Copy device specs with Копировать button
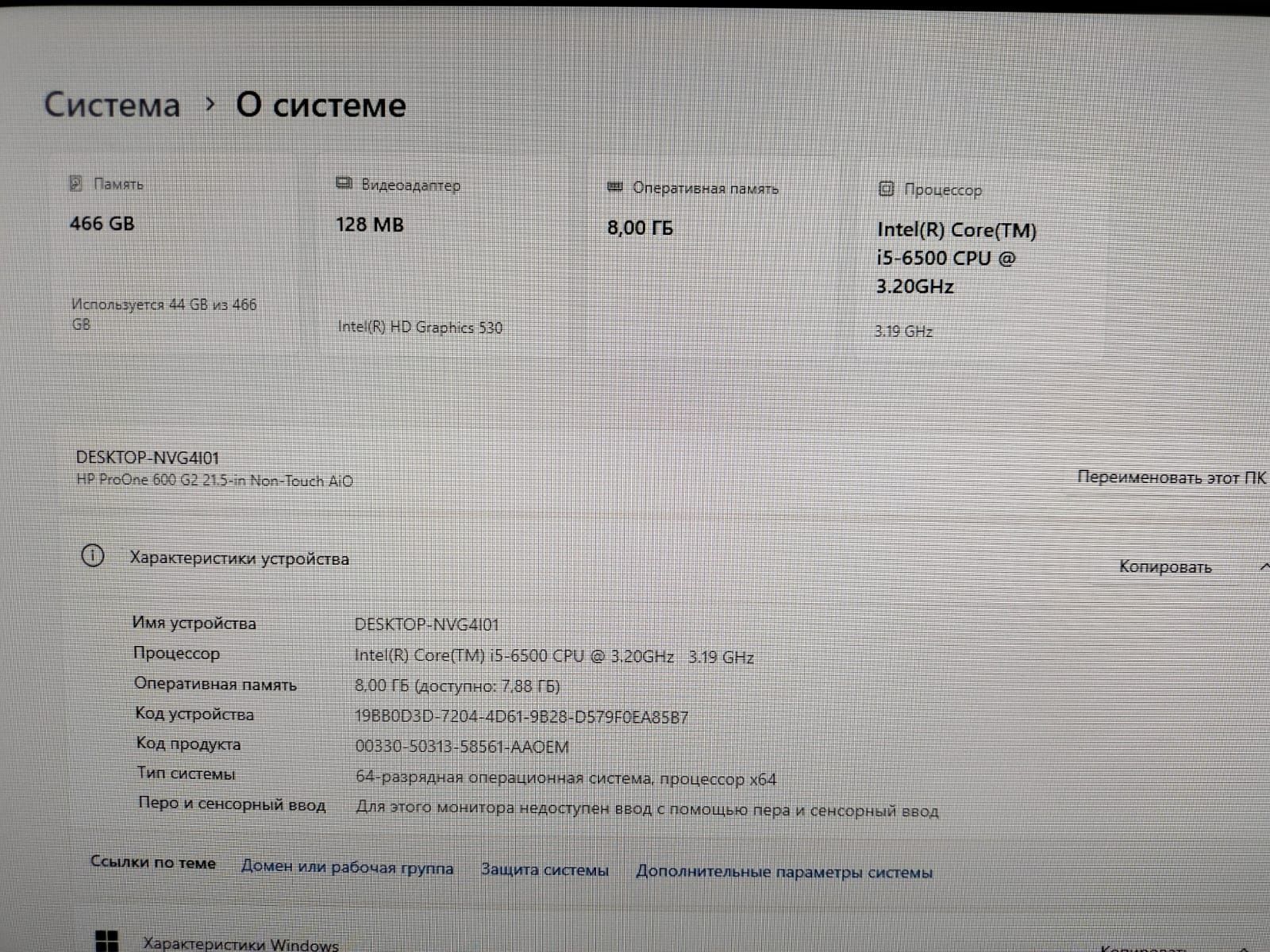The width and height of the screenshot is (1270, 952). click(x=1165, y=566)
